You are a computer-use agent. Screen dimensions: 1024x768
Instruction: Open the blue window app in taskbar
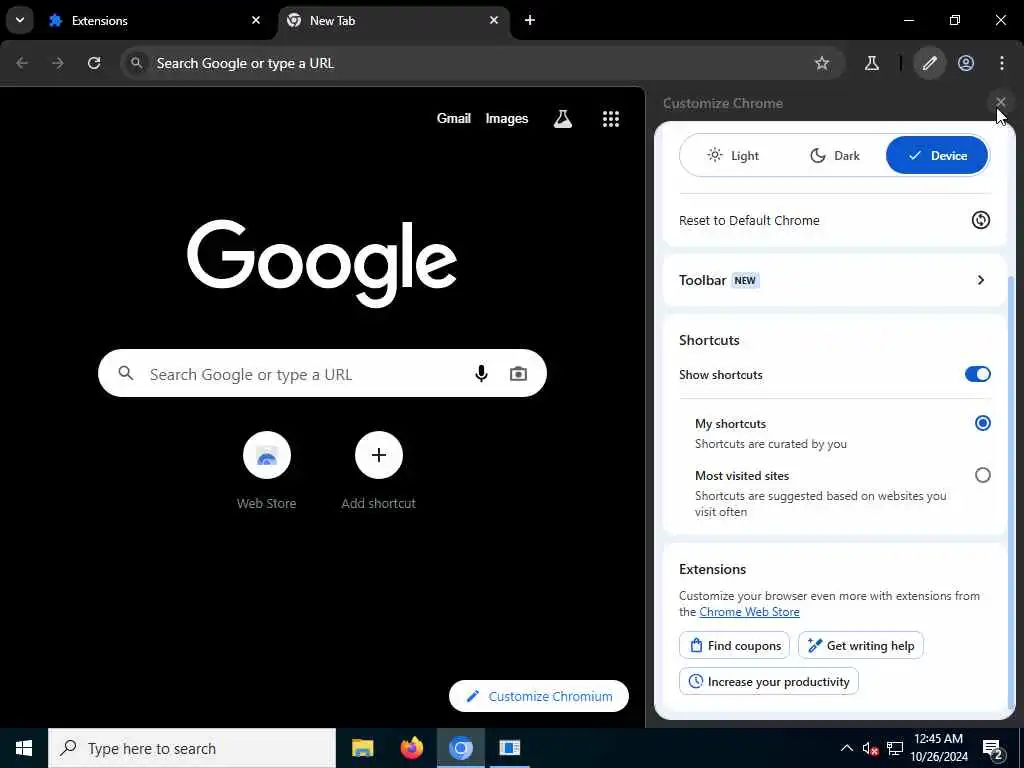[x=509, y=748]
